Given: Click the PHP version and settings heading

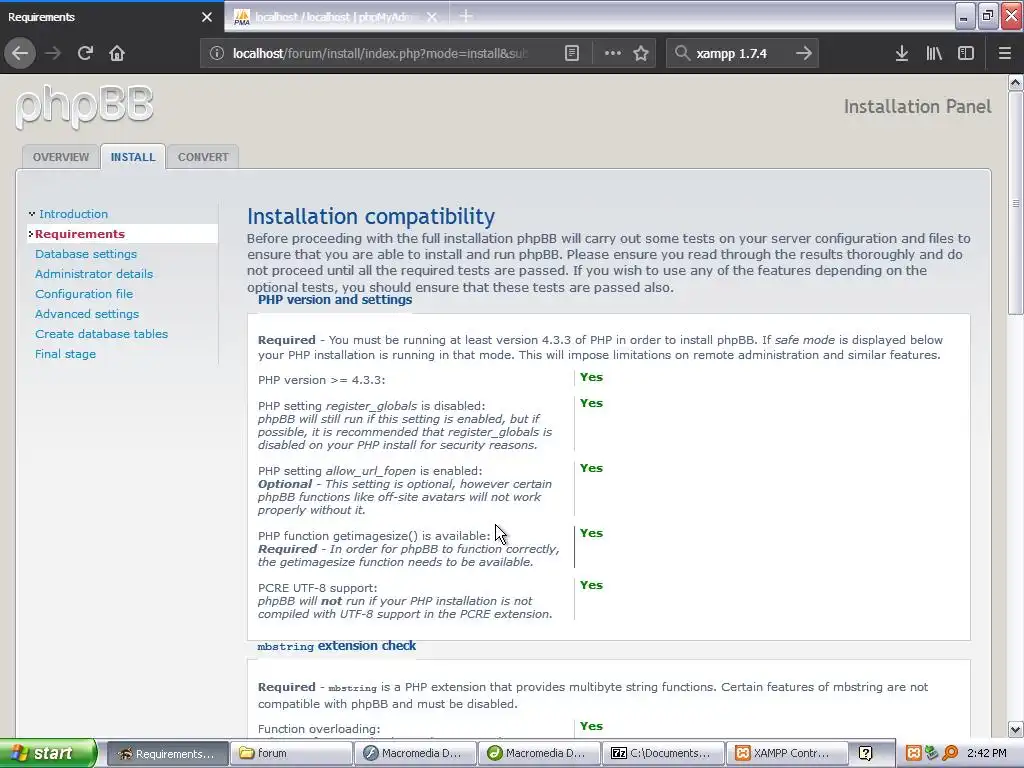Looking at the screenshot, I should point(335,300).
